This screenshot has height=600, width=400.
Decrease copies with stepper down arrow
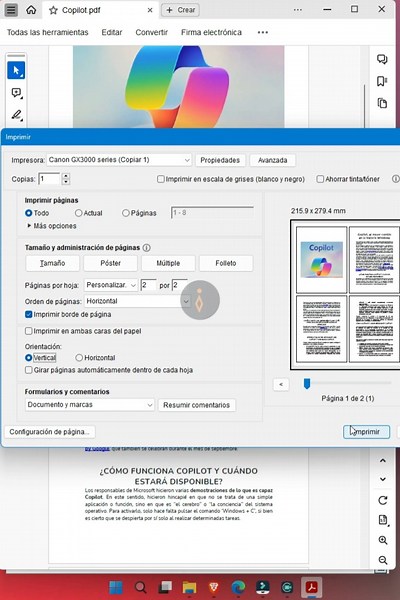[x=66, y=182]
